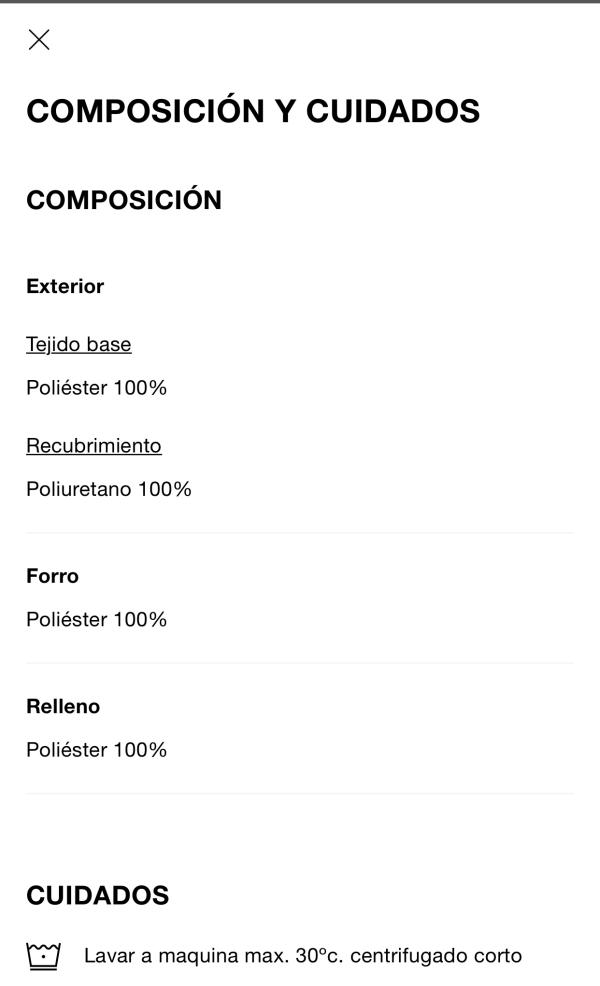This screenshot has width=600, height=986.
Task: Click the divider line below Poliuretano 100%
Action: coord(300,533)
